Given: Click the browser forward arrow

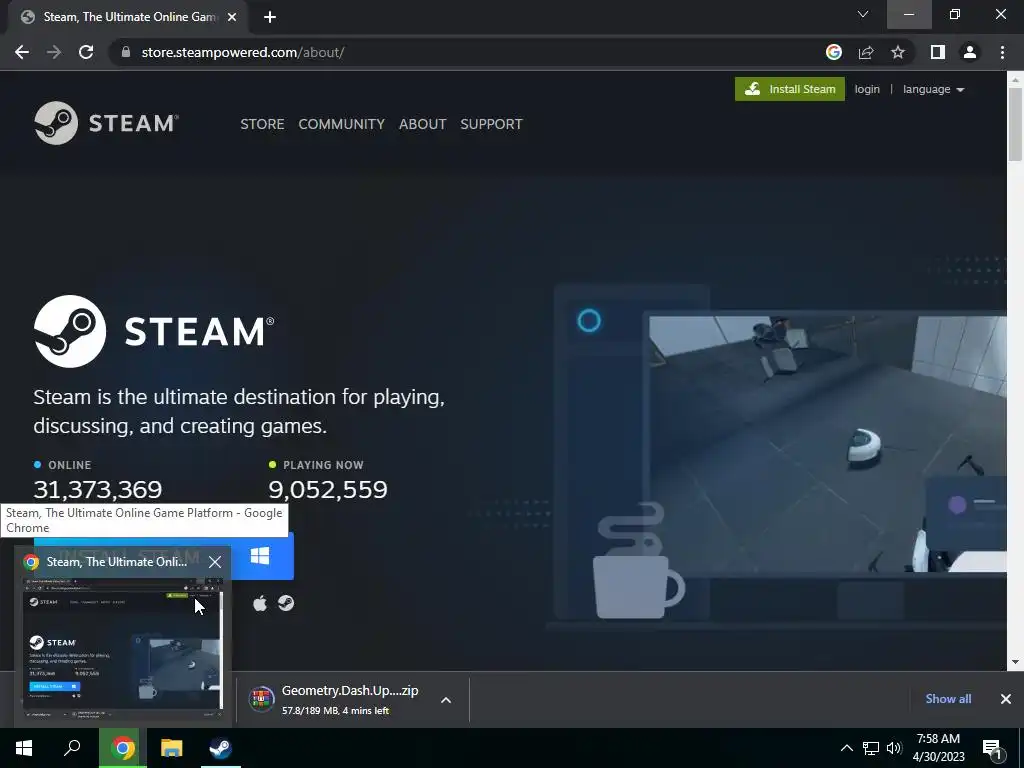Looking at the screenshot, I should tap(54, 52).
